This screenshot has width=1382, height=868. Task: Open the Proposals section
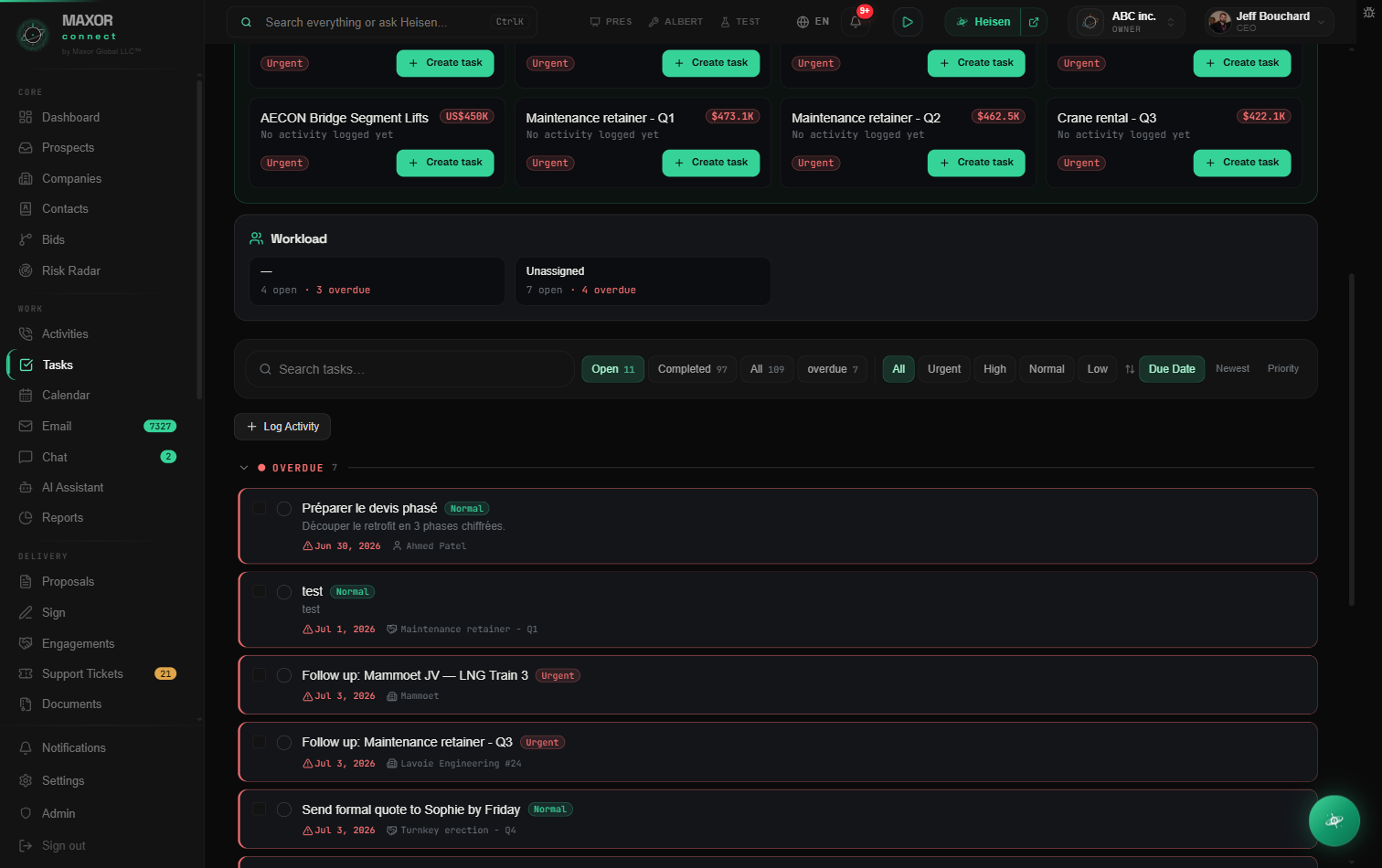68,582
